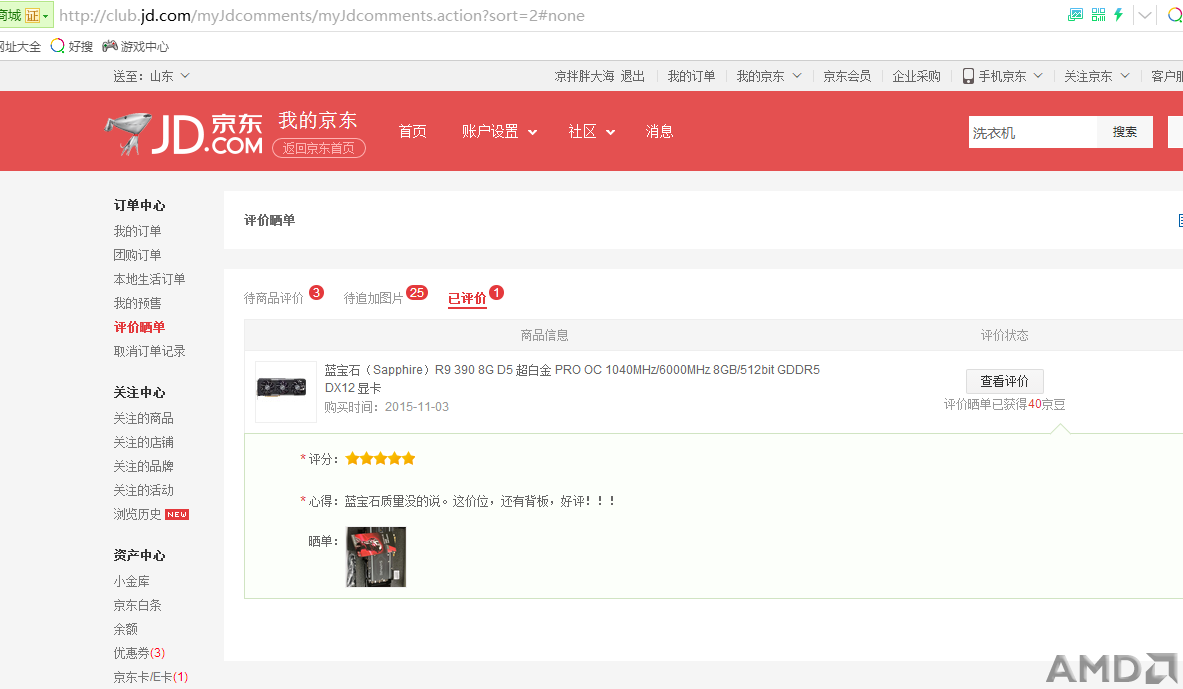Go to 首页 in the red header
This screenshot has height=689, width=1183.
(x=413, y=131)
